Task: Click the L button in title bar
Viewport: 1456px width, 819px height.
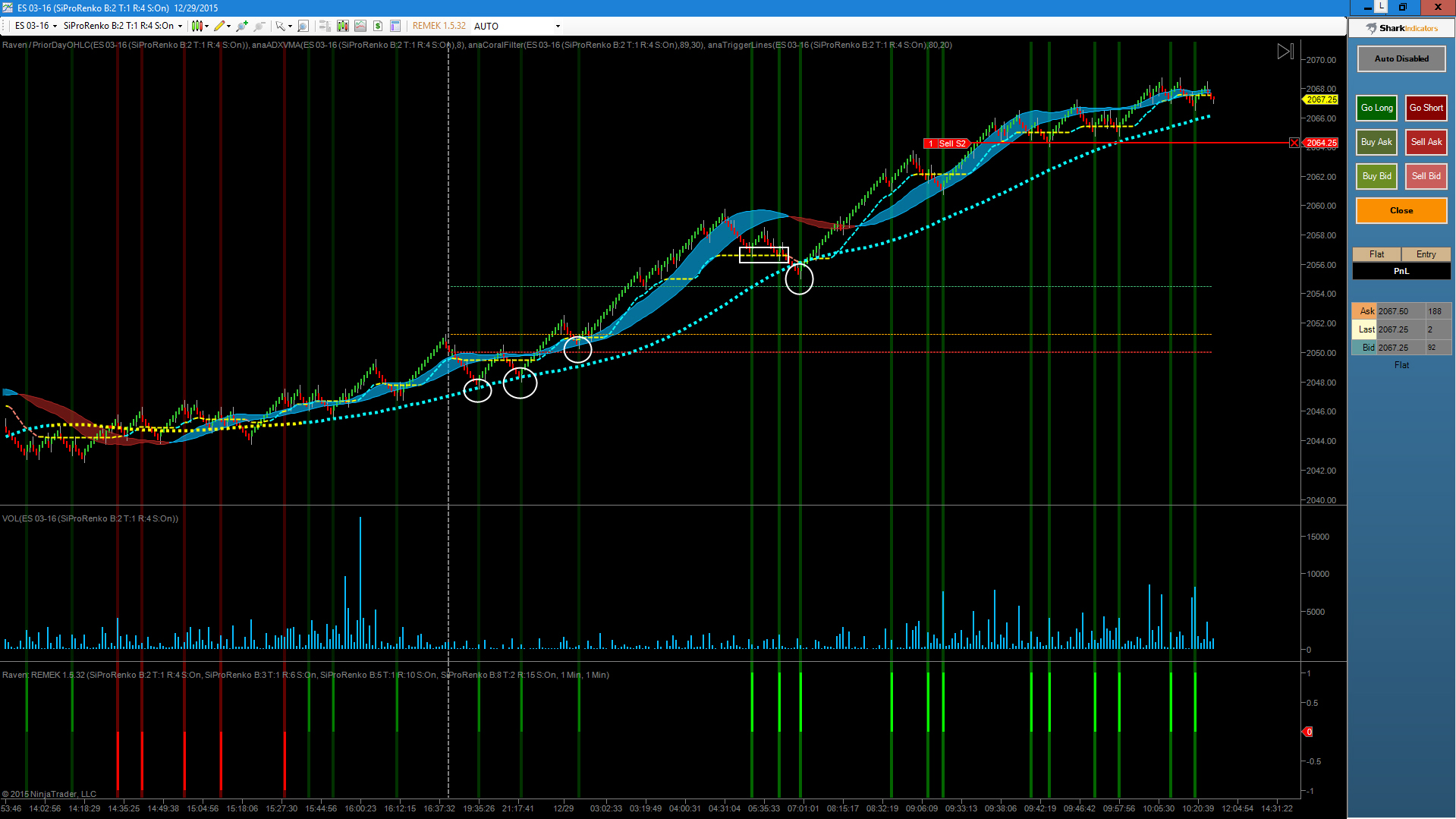Action: [x=1382, y=6]
